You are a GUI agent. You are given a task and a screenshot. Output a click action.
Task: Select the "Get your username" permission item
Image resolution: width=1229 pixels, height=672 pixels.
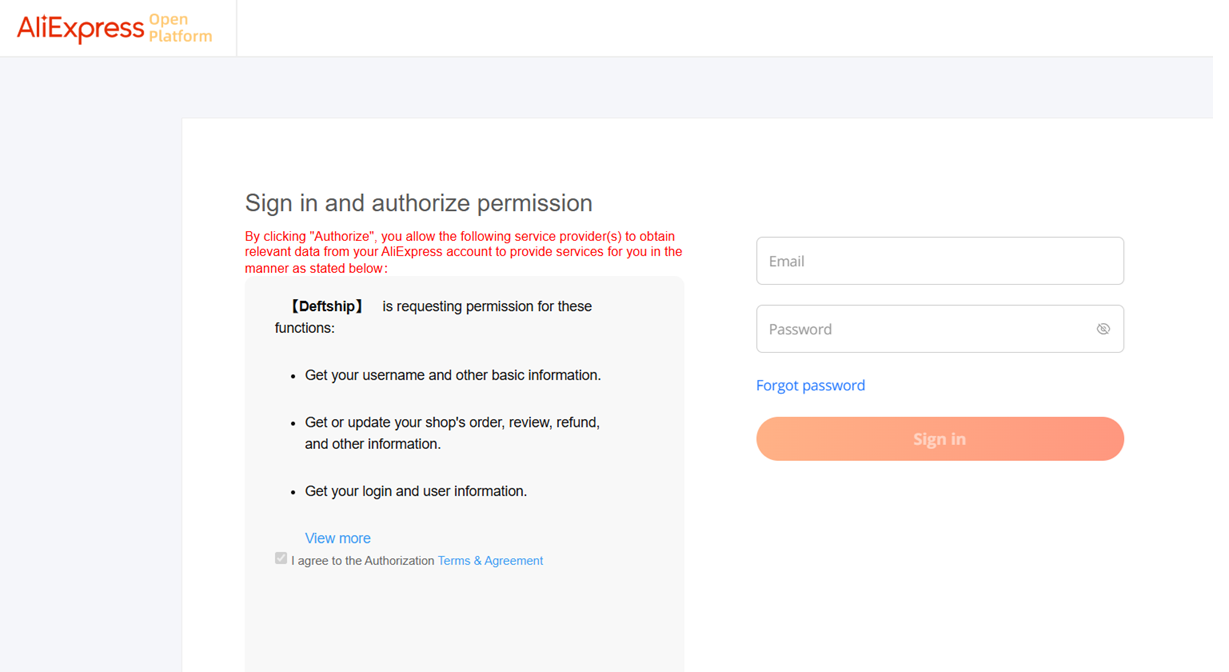tap(452, 375)
